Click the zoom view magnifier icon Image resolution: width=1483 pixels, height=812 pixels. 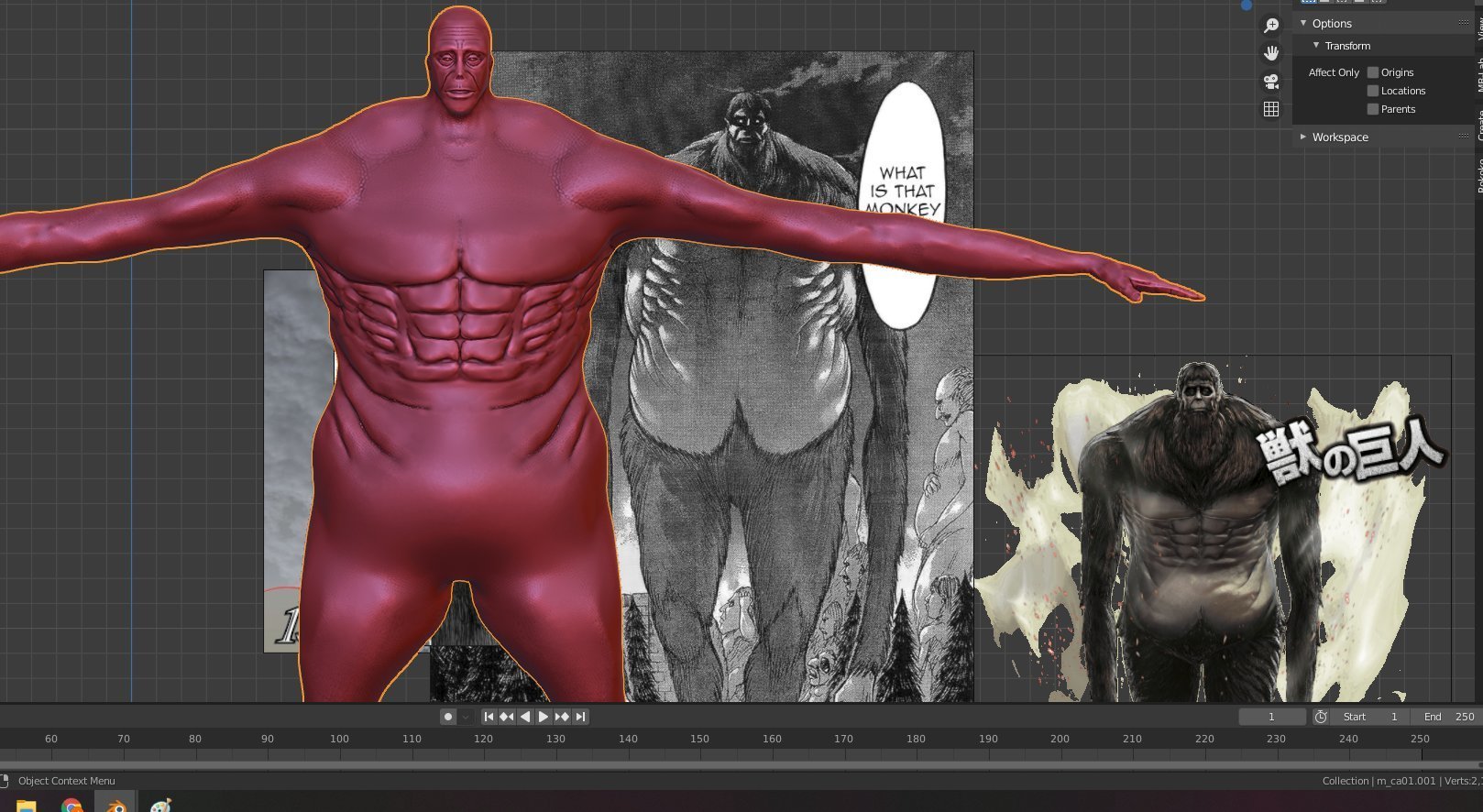pyautogui.click(x=1271, y=26)
